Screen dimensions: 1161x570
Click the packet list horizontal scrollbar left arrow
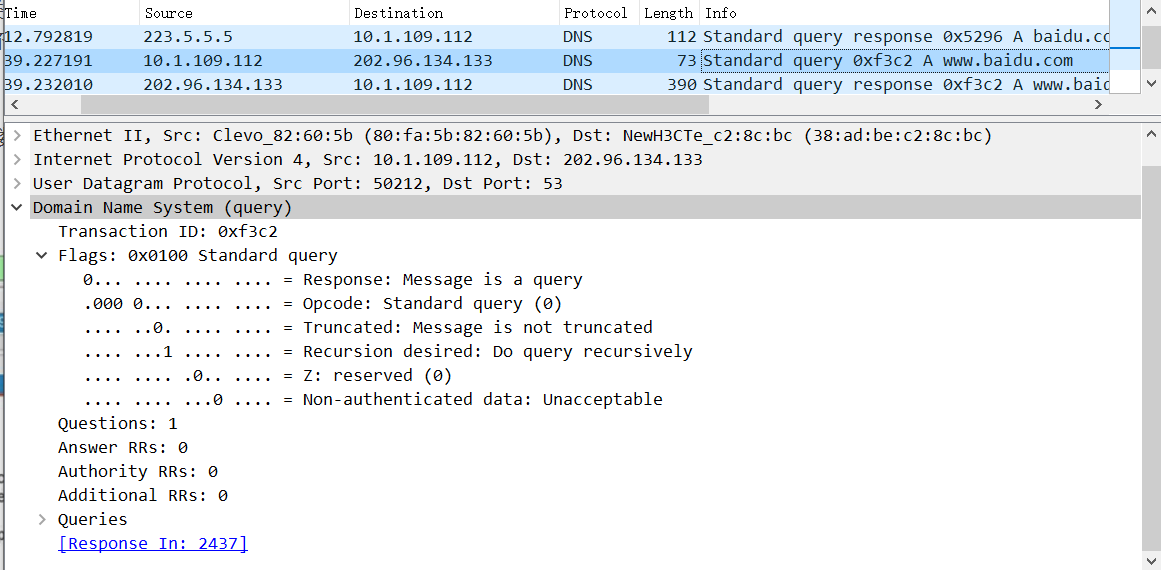coord(14,105)
